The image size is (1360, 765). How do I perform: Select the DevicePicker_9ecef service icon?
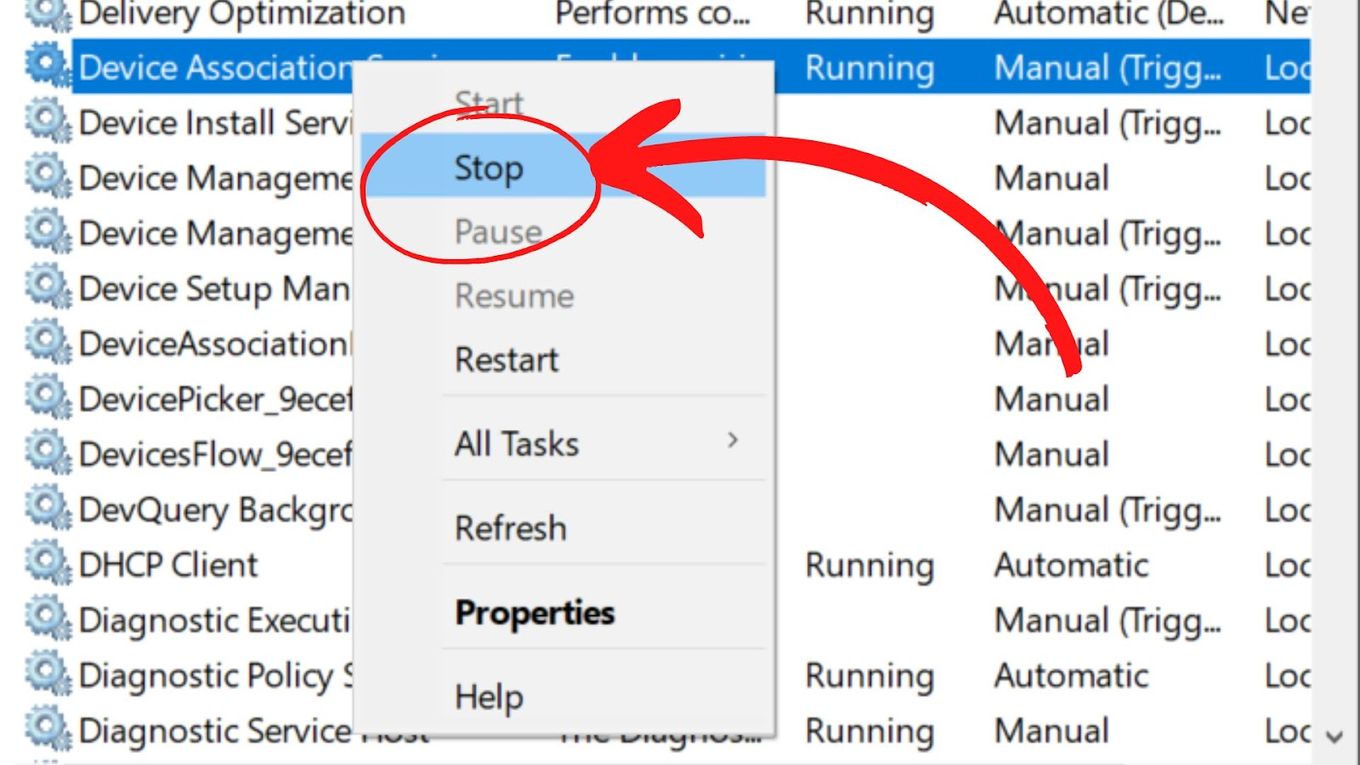click(x=48, y=399)
